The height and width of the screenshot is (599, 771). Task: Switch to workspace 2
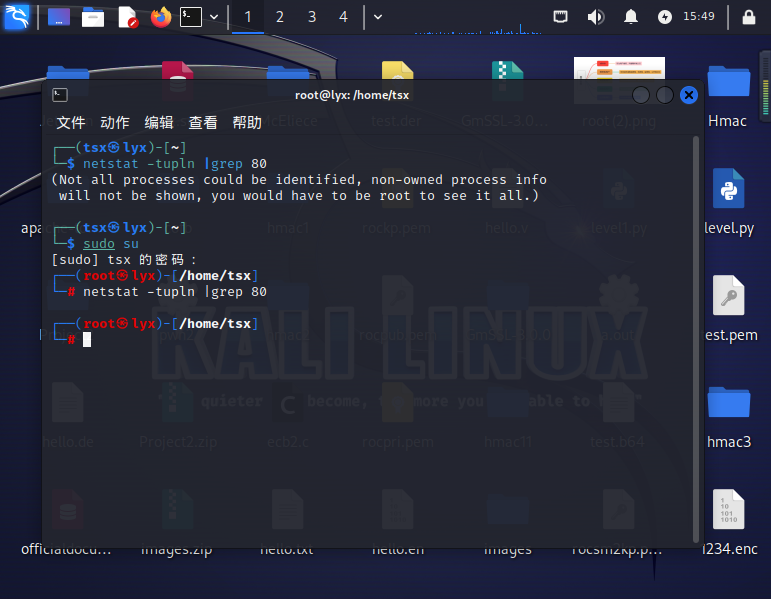pos(280,17)
